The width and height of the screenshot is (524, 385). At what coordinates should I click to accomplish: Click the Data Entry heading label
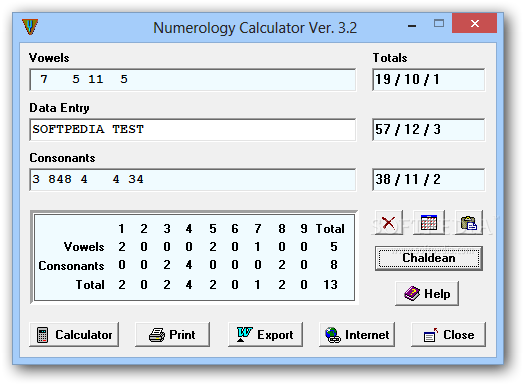[59, 108]
